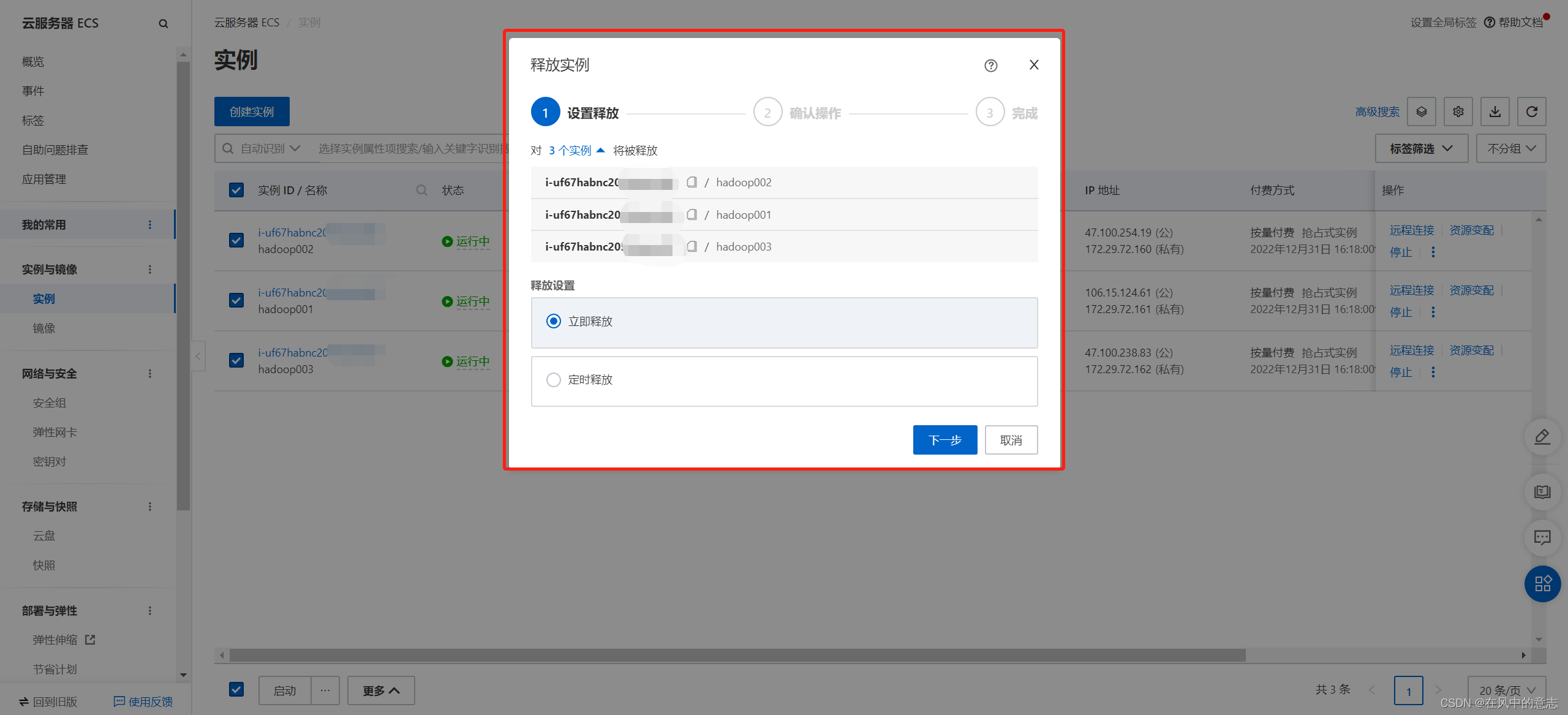Click the 下一步 button

point(945,440)
